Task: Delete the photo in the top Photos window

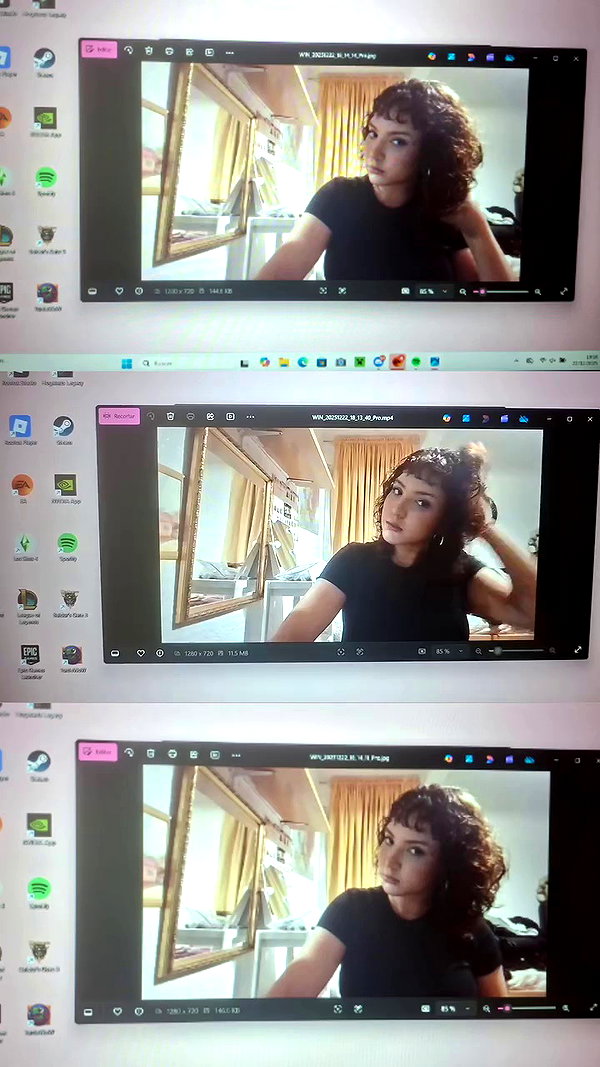Action: point(149,51)
